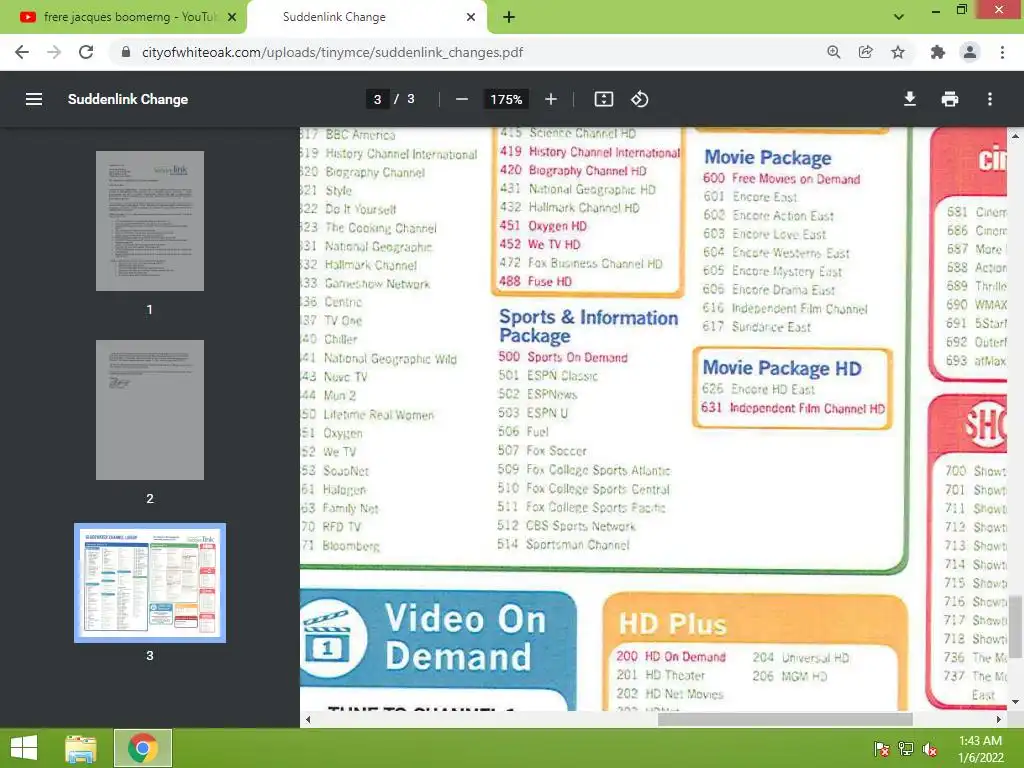Print the PDF document
Viewport: 1024px width, 768px height.
click(950, 99)
